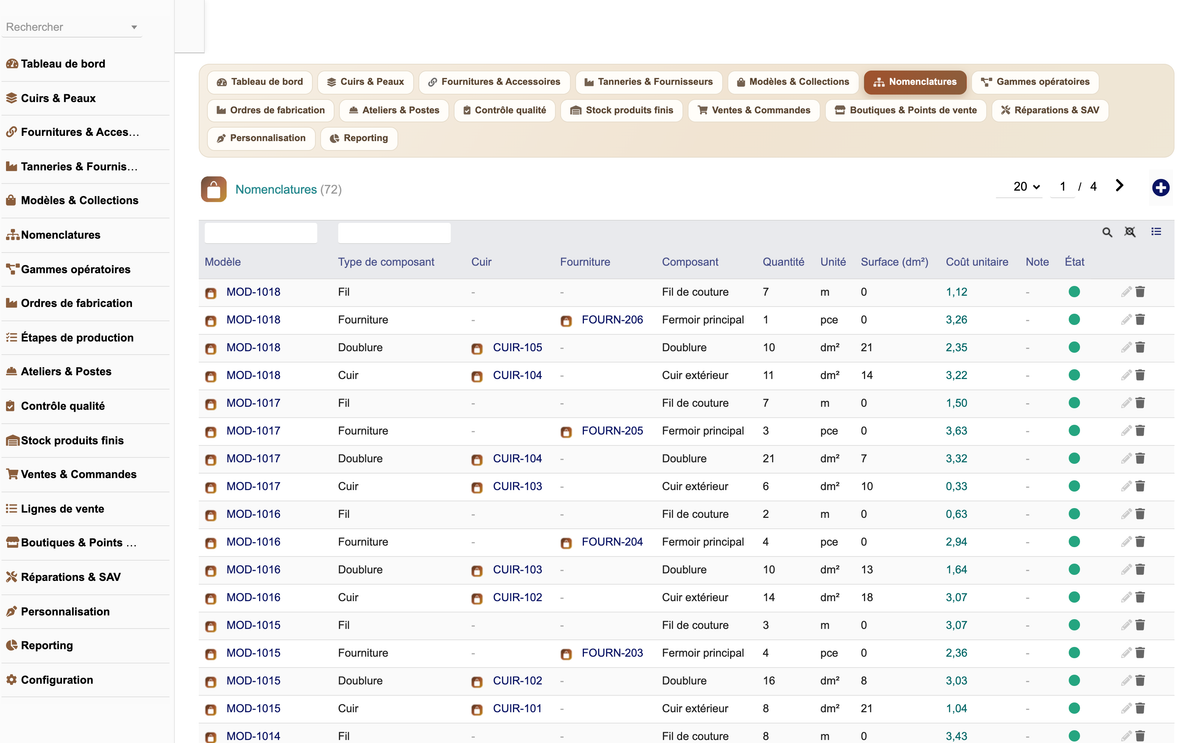1200x743 pixels.
Task: Select the Nomenclatures tab
Action: [x=915, y=82]
